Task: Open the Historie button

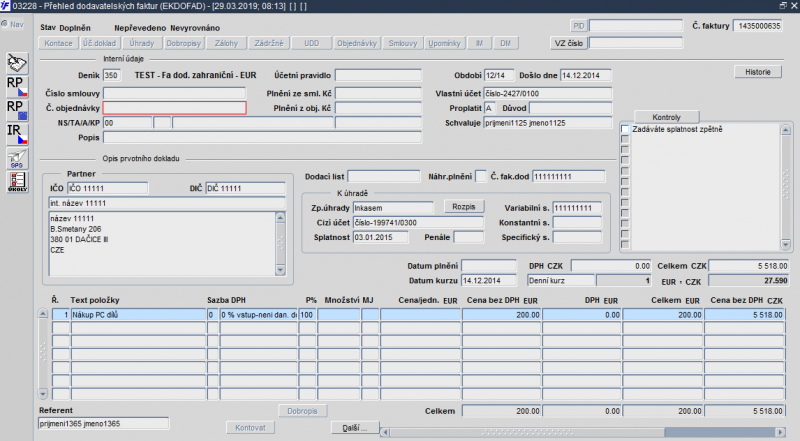Action: (x=758, y=72)
